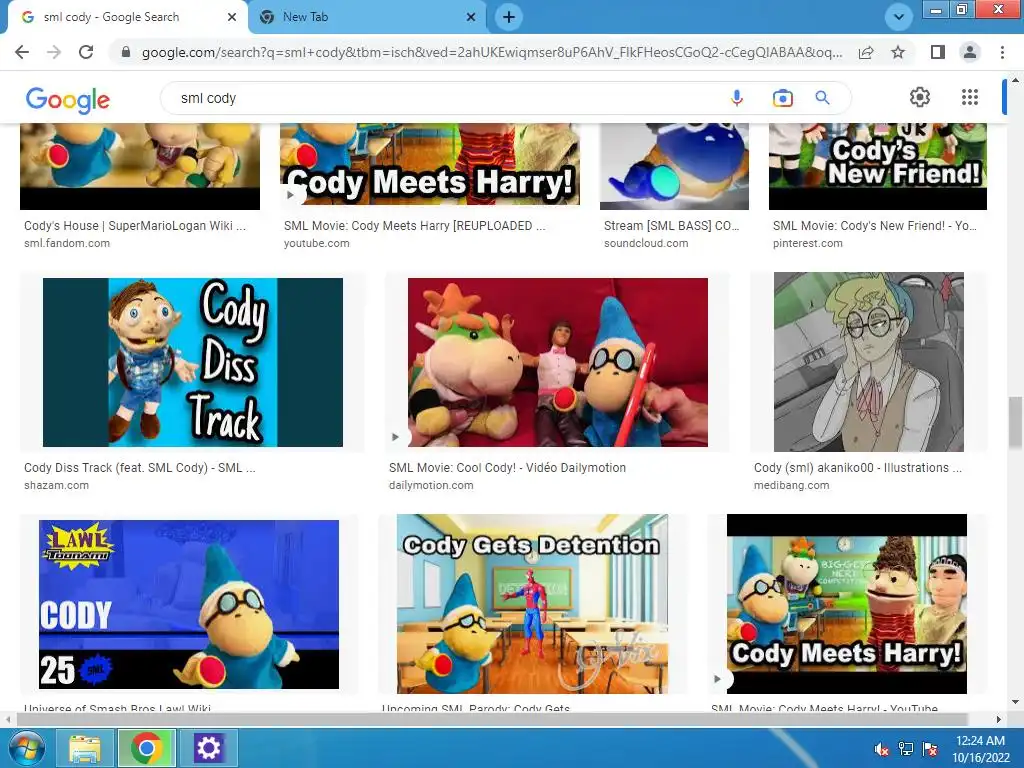Click 'Stream [SML BASS] CO...' link

click(x=671, y=226)
